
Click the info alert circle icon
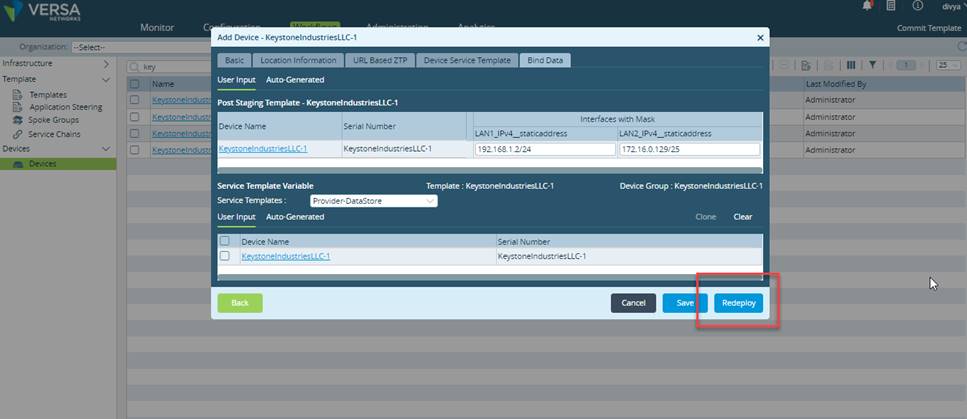(918, 6)
